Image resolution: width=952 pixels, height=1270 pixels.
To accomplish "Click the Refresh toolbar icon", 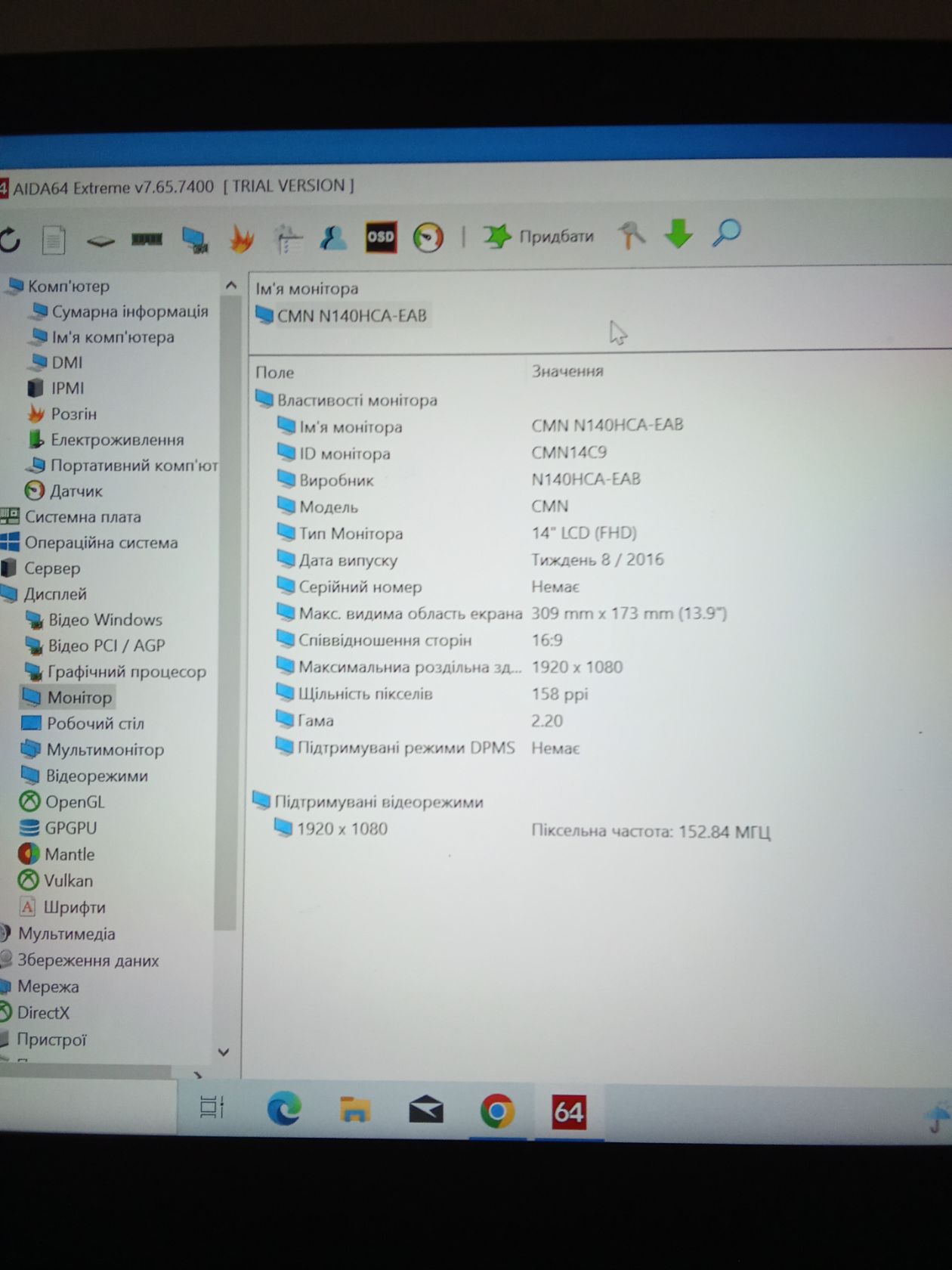I will [10, 240].
